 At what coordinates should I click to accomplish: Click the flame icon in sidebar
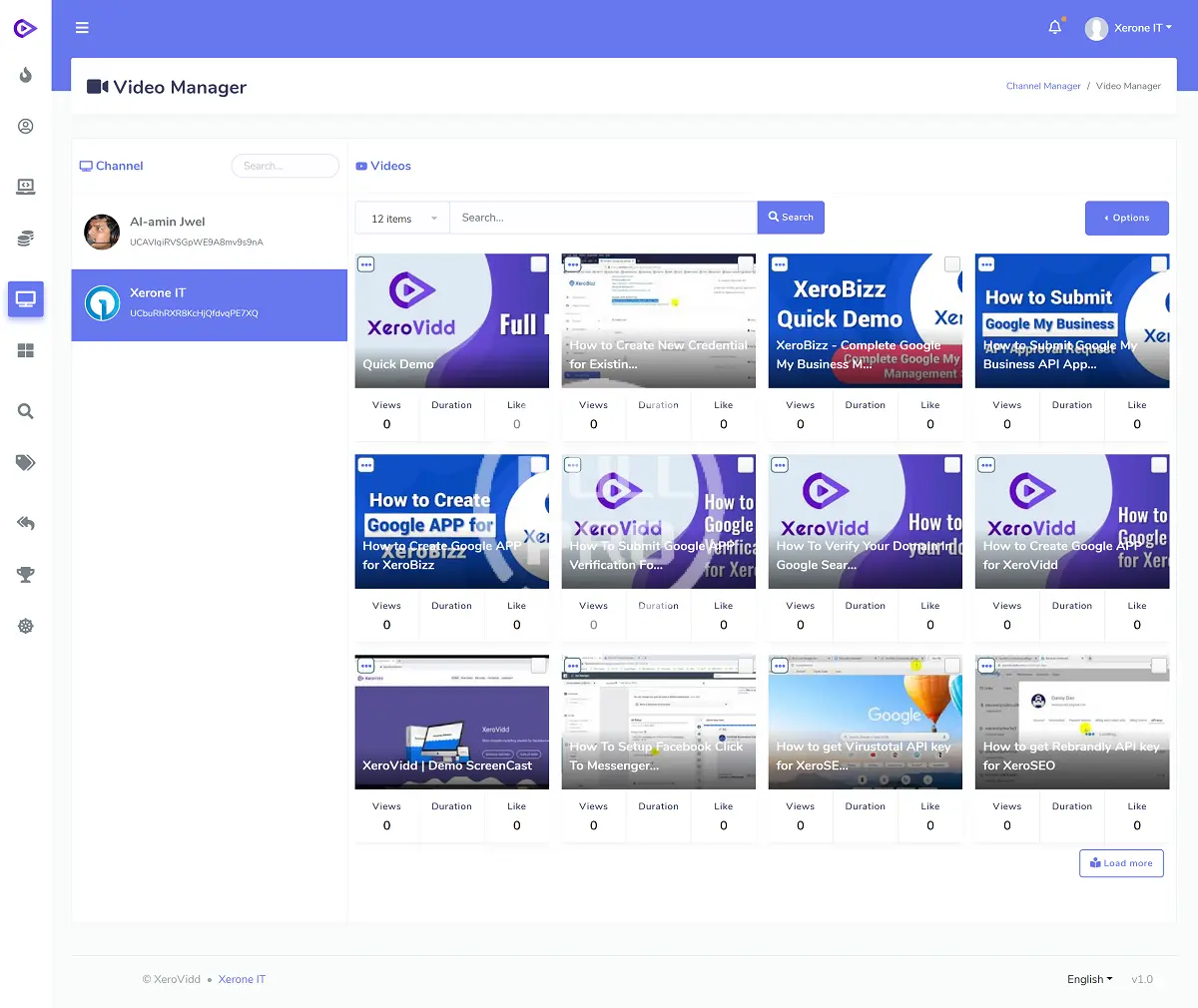26,76
